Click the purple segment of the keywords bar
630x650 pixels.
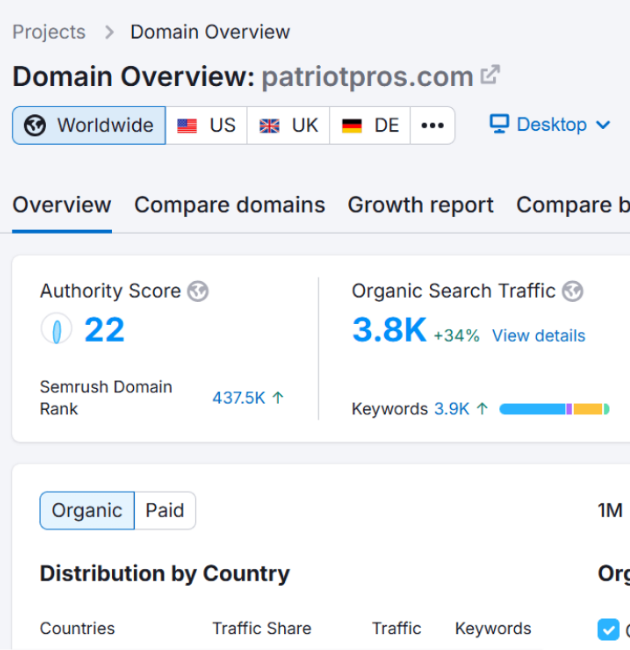pos(569,409)
